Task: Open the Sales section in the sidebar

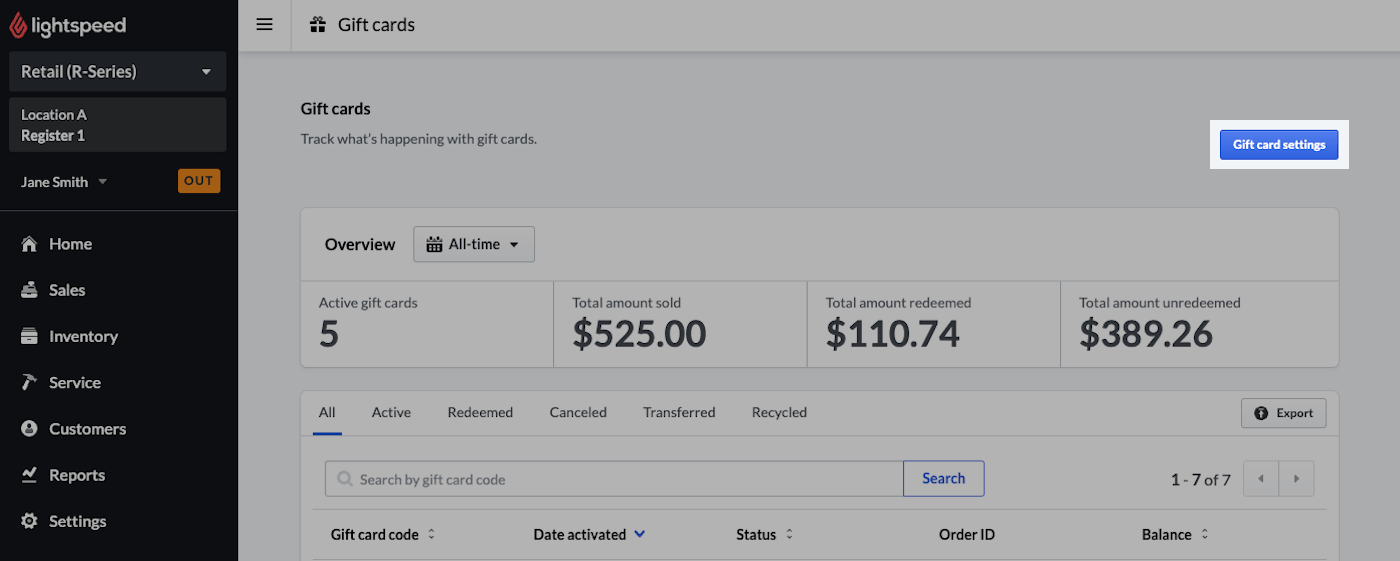Action: (67, 290)
